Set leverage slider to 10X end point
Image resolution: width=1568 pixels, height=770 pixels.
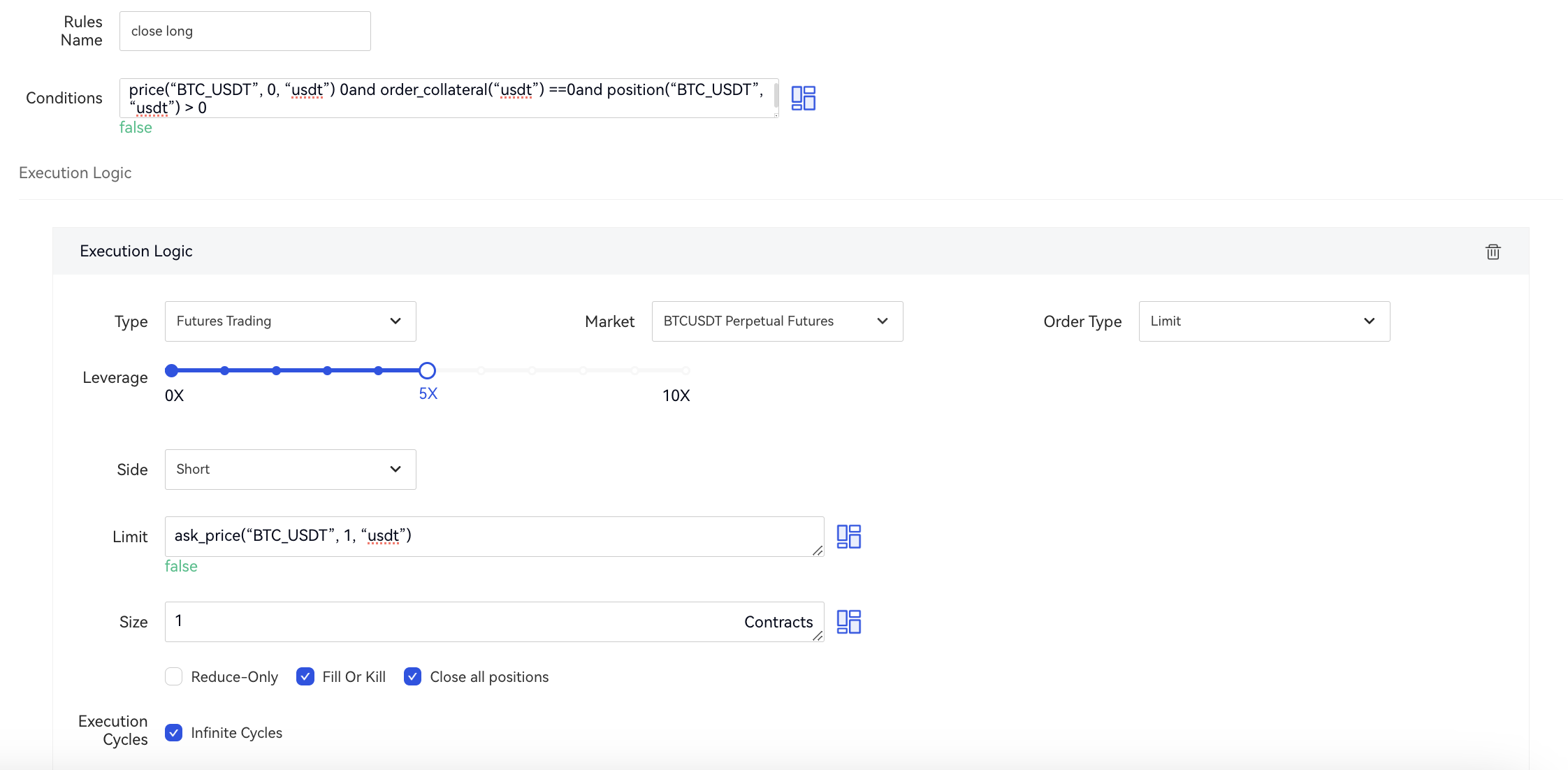pyautogui.click(x=685, y=371)
